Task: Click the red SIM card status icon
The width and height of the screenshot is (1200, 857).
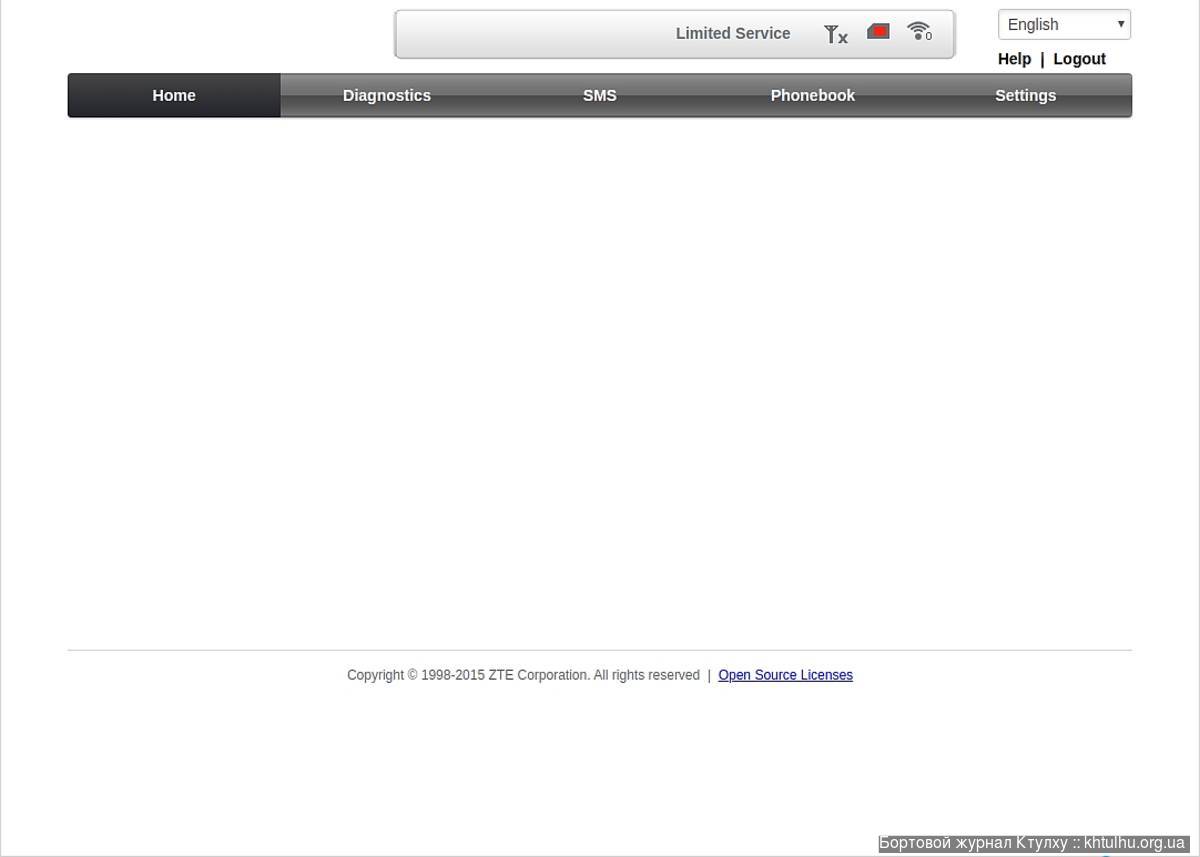Action: (878, 32)
